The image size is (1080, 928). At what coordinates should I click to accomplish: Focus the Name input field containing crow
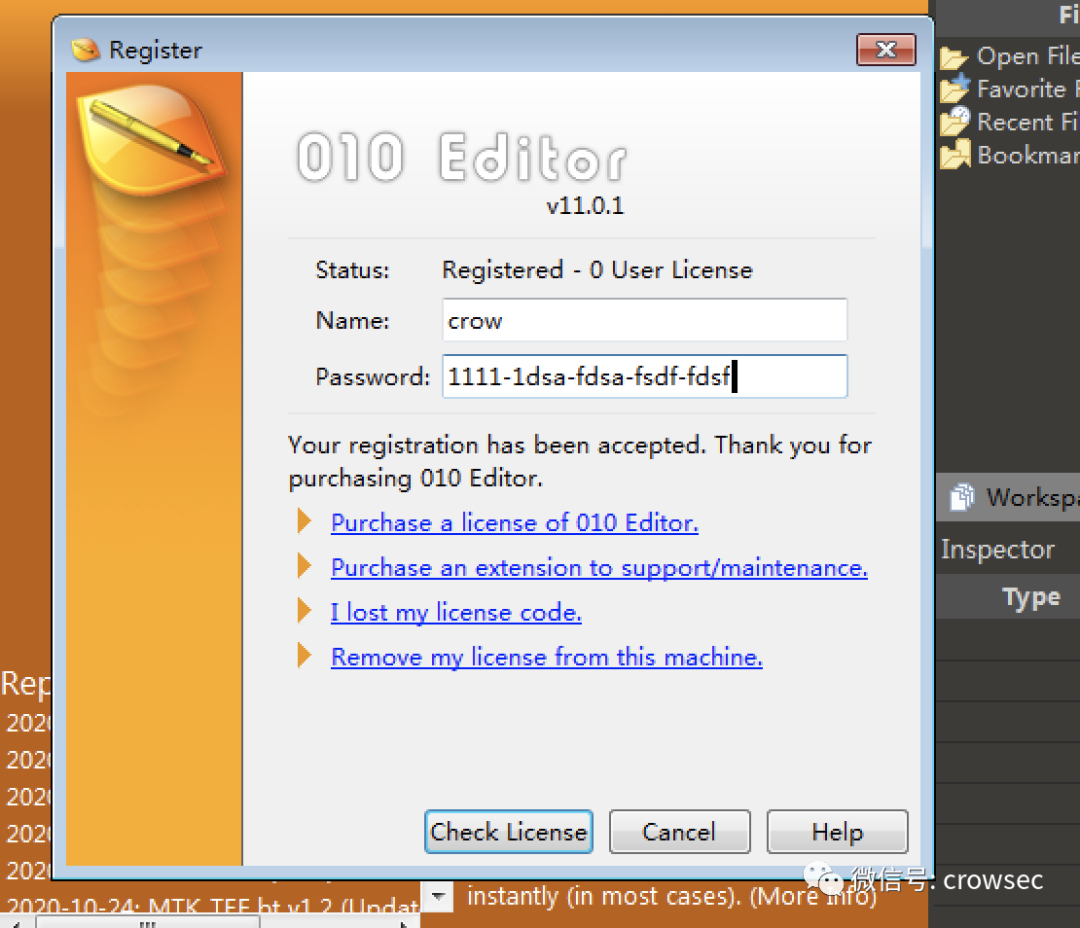click(644, 320)
